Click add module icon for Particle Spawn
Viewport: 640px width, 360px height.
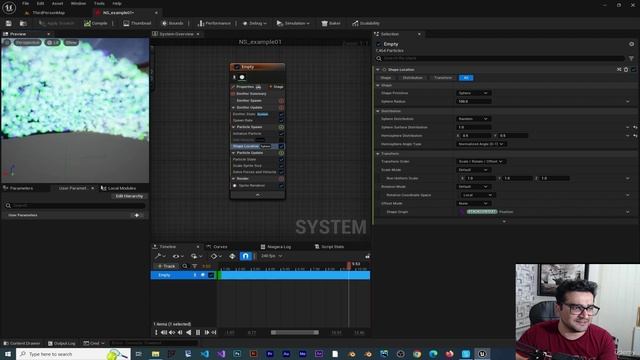click(281, 127)
